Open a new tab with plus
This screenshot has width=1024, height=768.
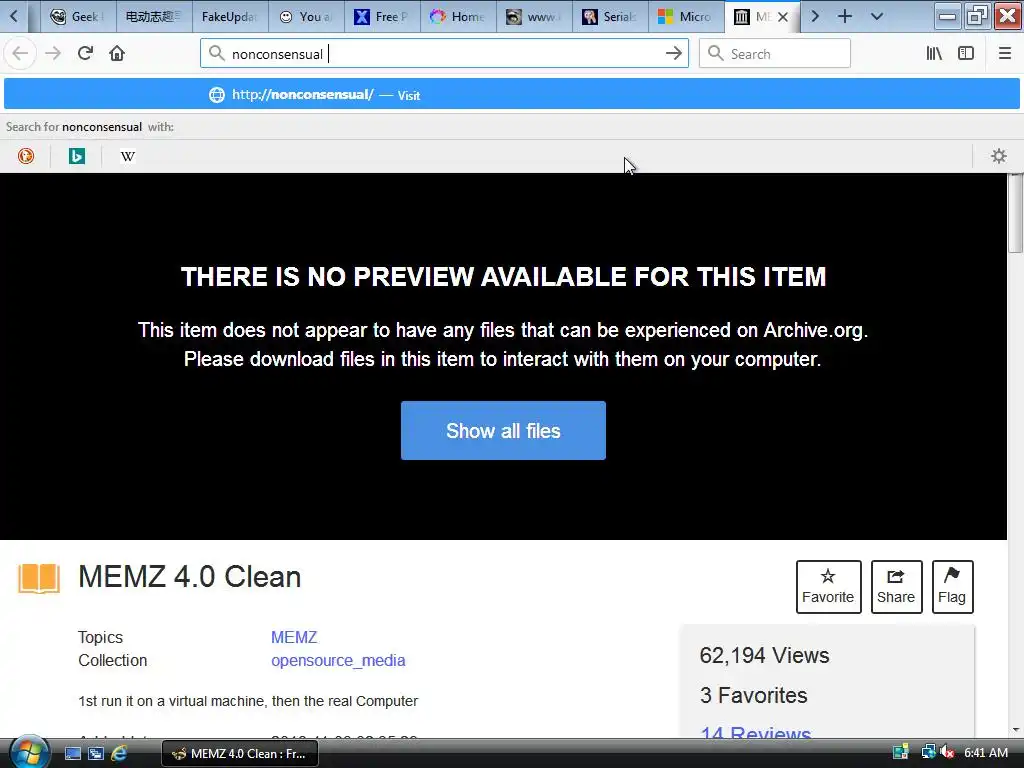click(844, 16)
